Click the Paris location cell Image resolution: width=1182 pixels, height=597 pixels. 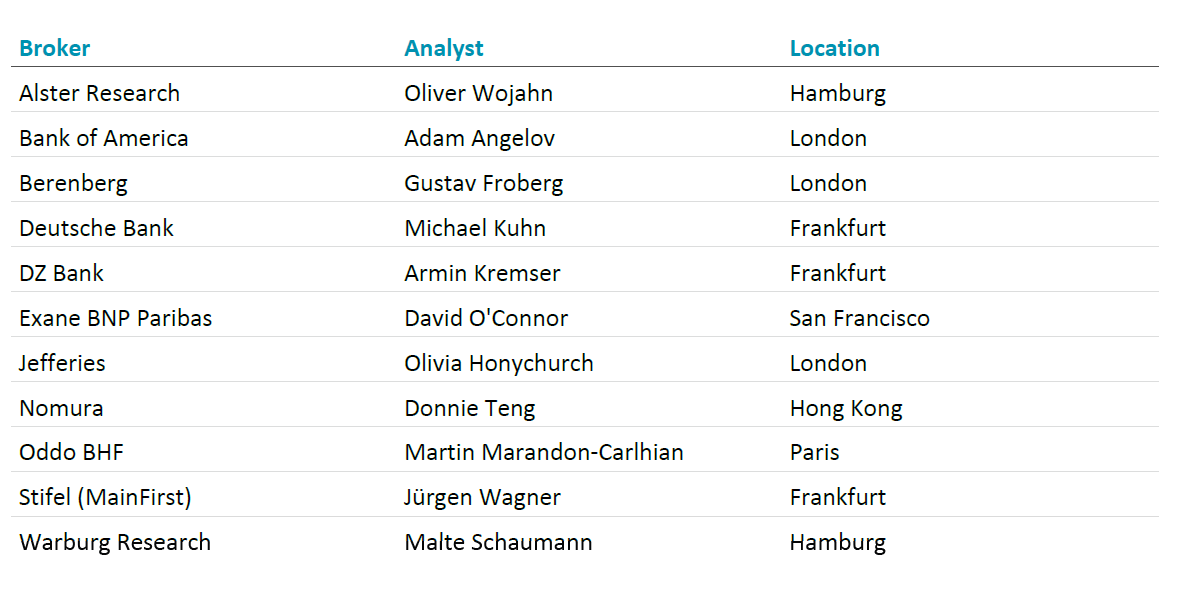point(814,452)
